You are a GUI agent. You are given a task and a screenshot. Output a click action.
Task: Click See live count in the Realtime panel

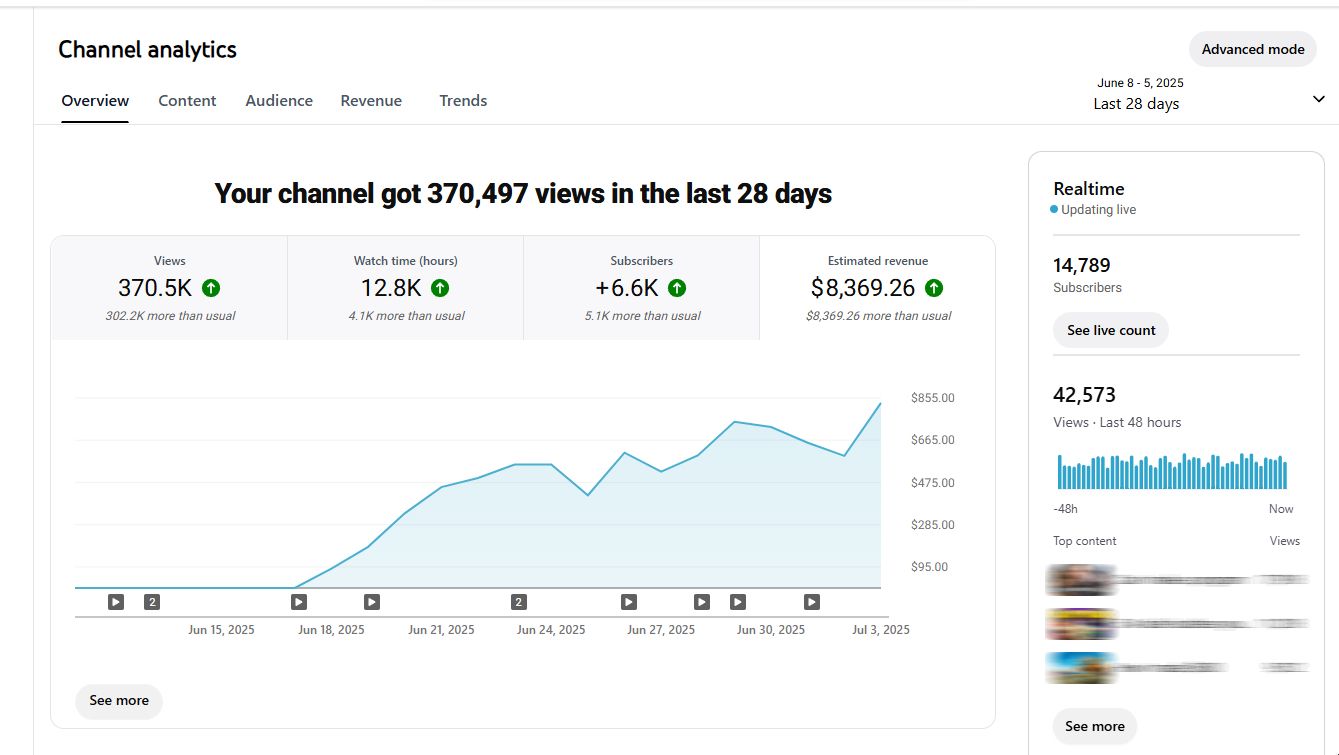tap(1110, 329)
